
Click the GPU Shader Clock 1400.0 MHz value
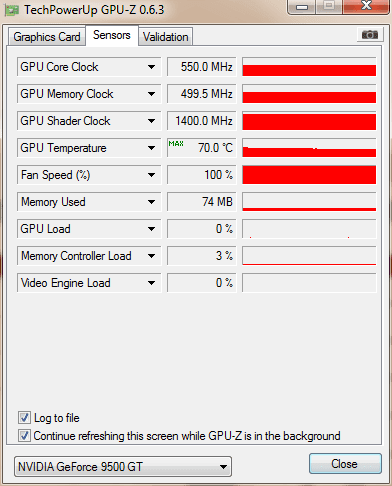pos(202,121)
